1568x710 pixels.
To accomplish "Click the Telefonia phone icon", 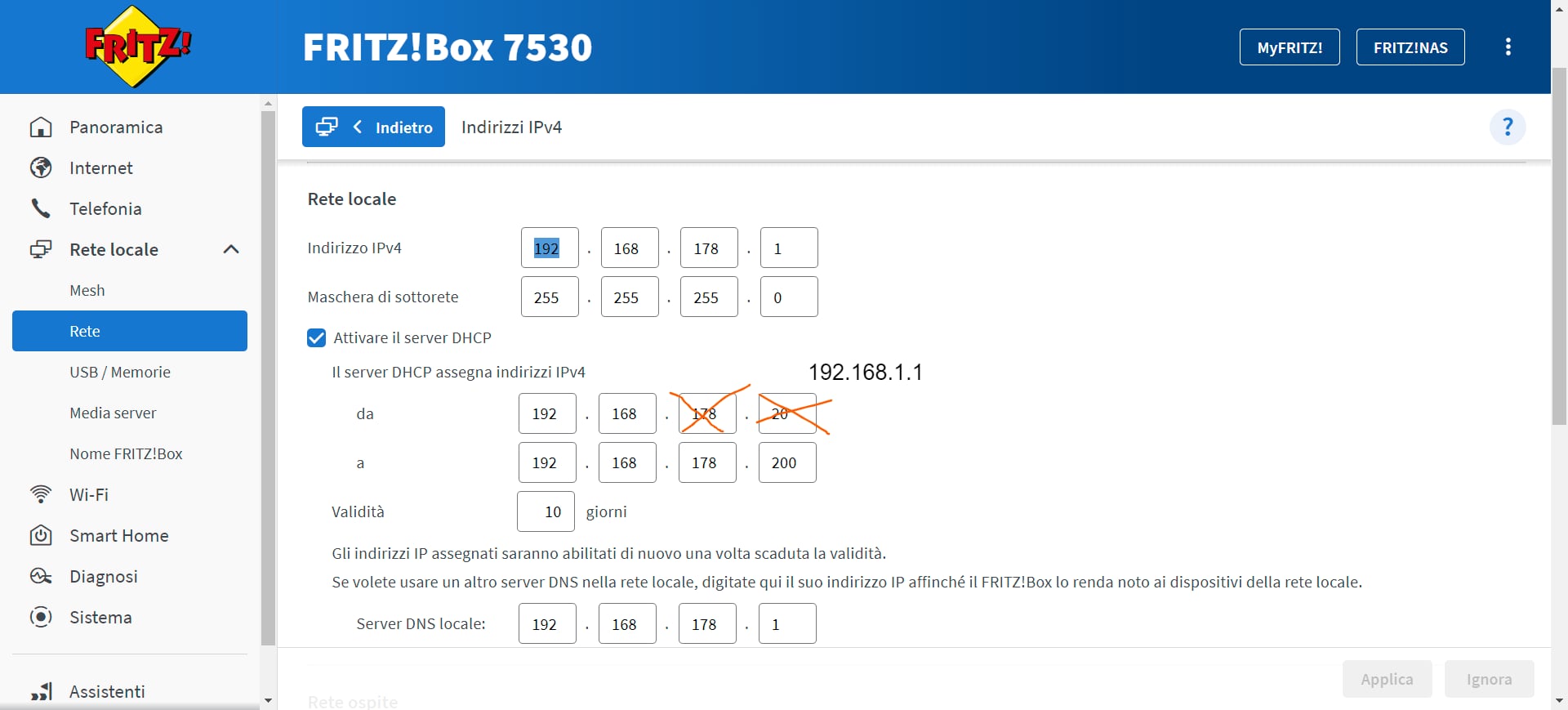I will pyautogui.click(x=41, y=208).
